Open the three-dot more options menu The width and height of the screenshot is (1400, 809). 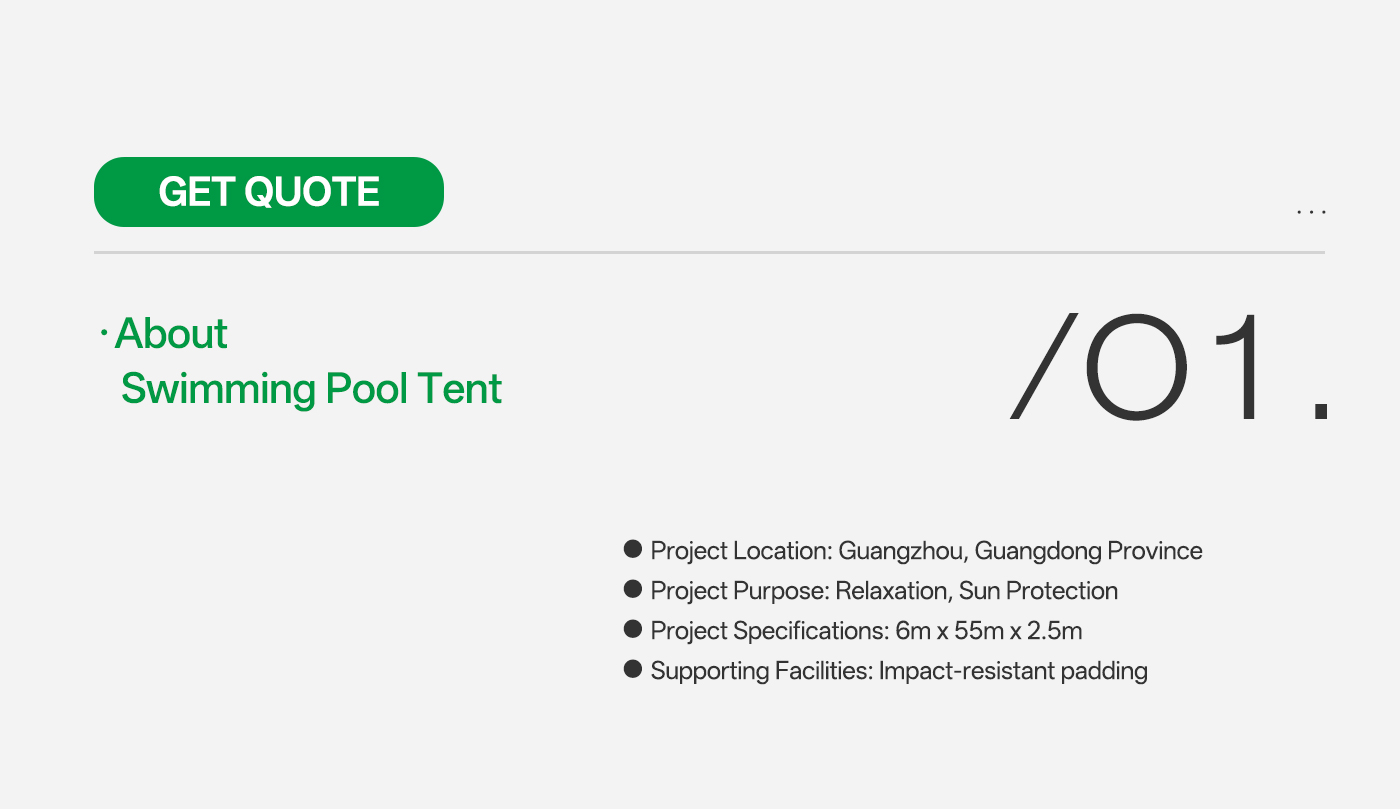click(1311, 212)
